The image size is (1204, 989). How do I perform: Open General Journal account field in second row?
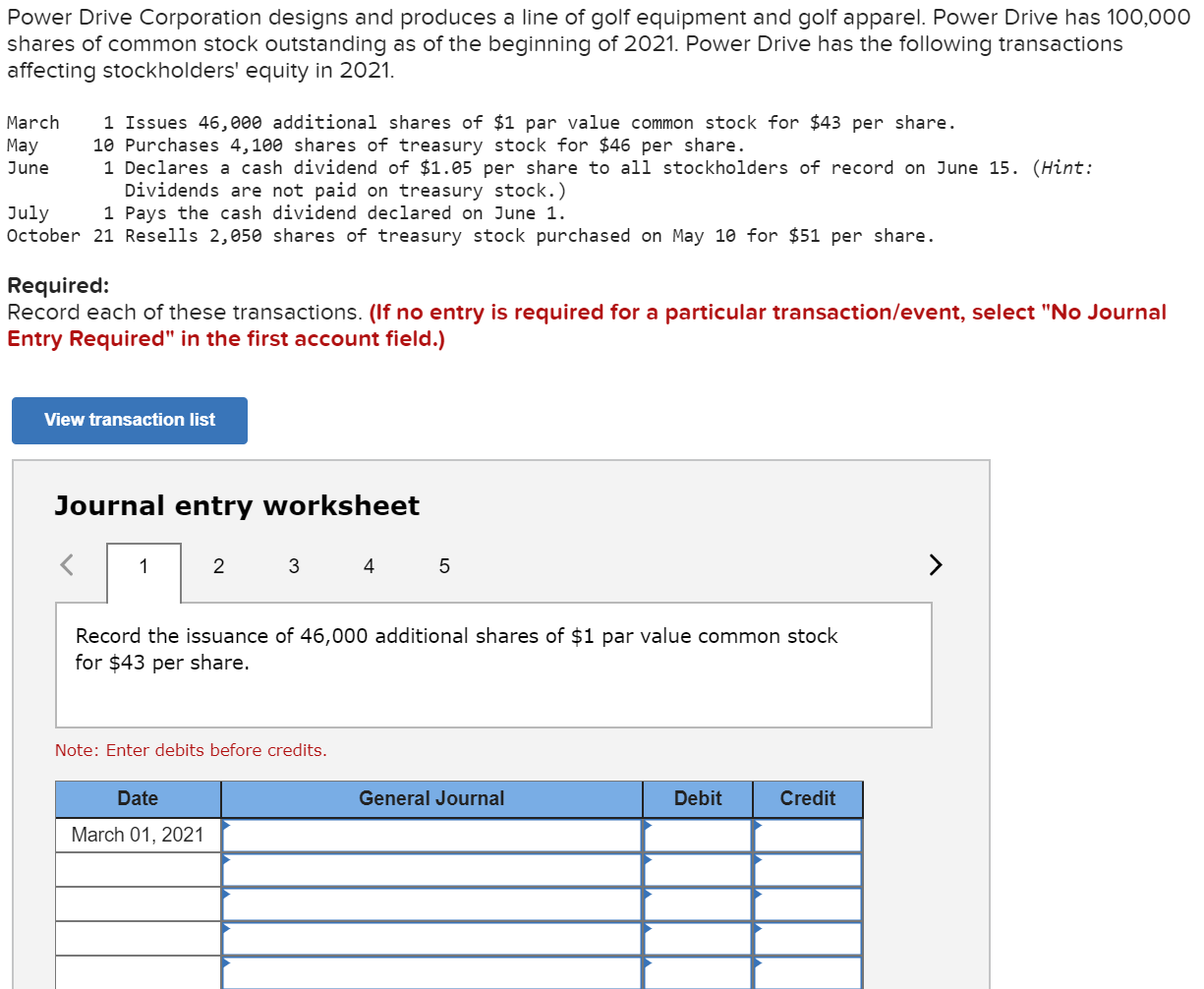[432, 870]
